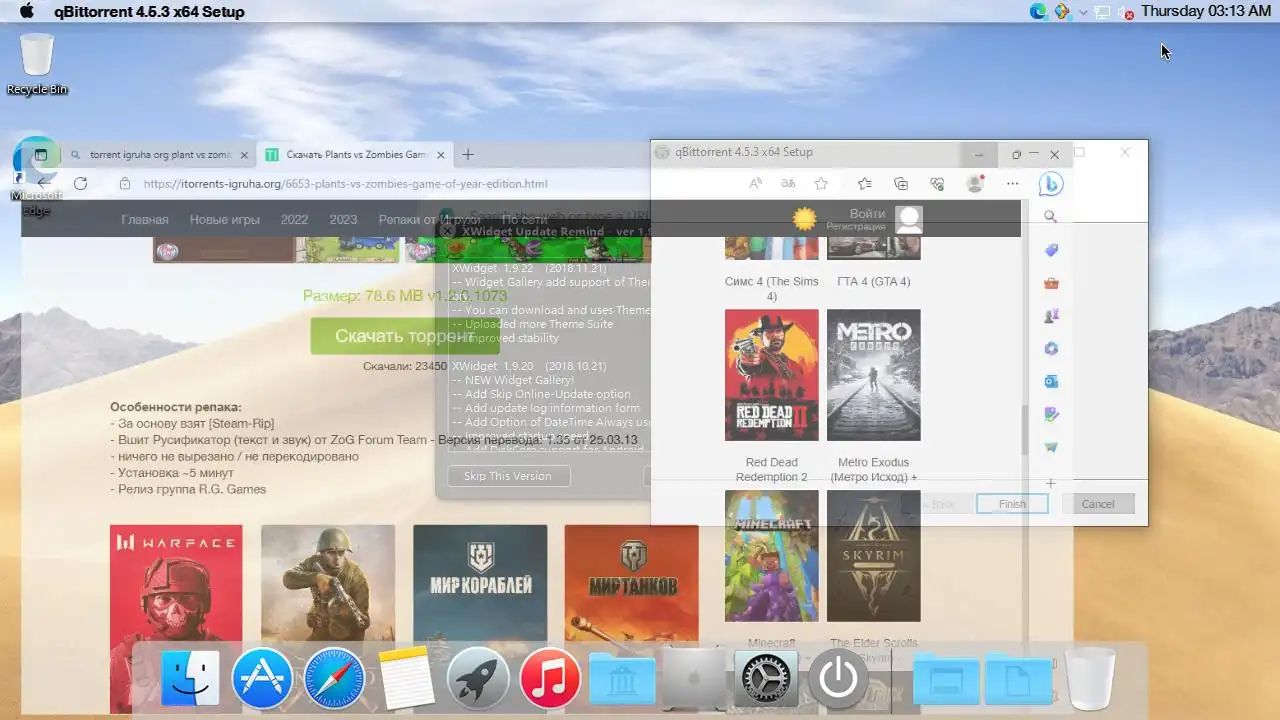
Task: Open Finder from the dock
Action: 190,679
